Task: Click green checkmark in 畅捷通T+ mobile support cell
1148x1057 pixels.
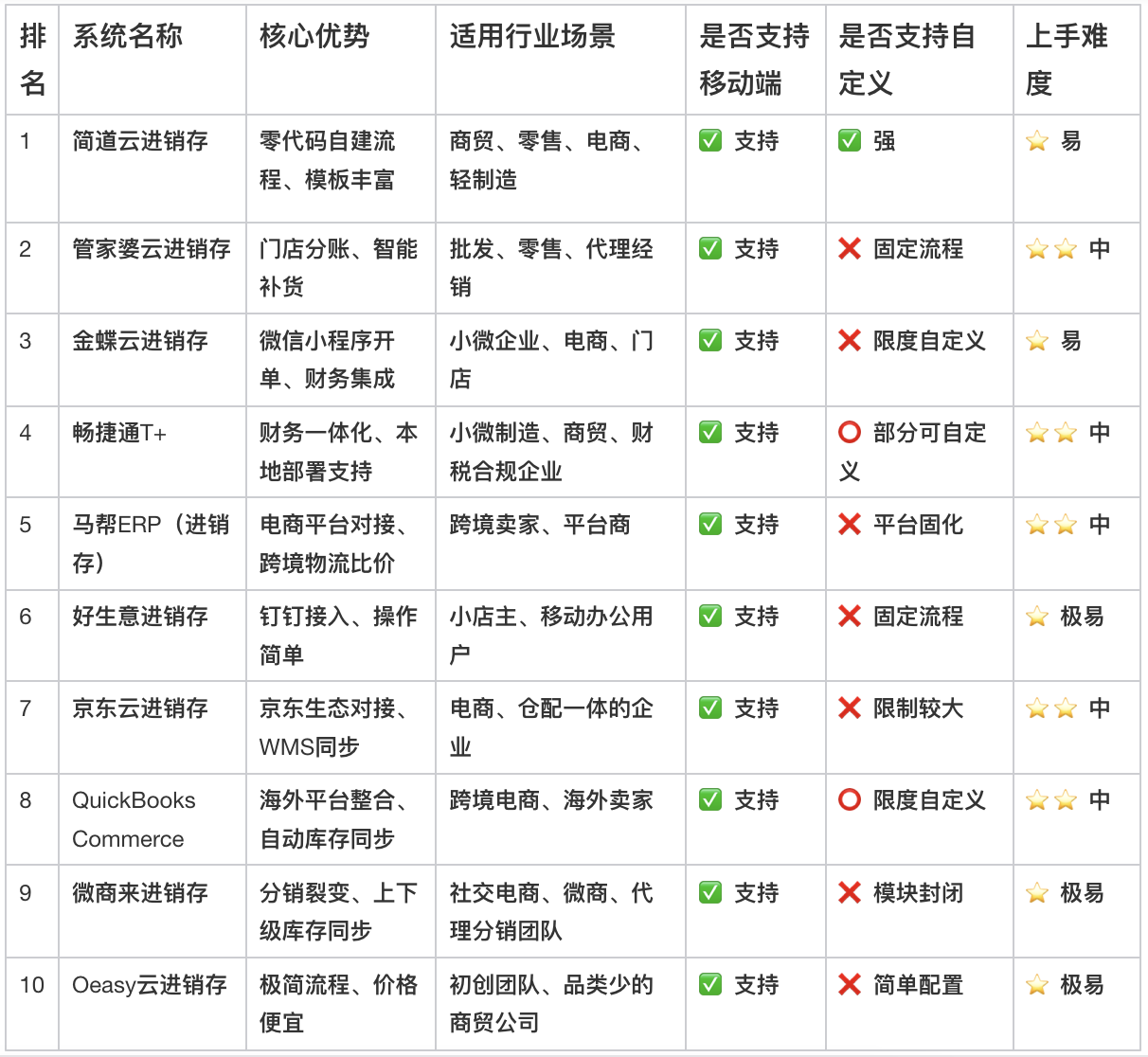Action: pos(710,433)
